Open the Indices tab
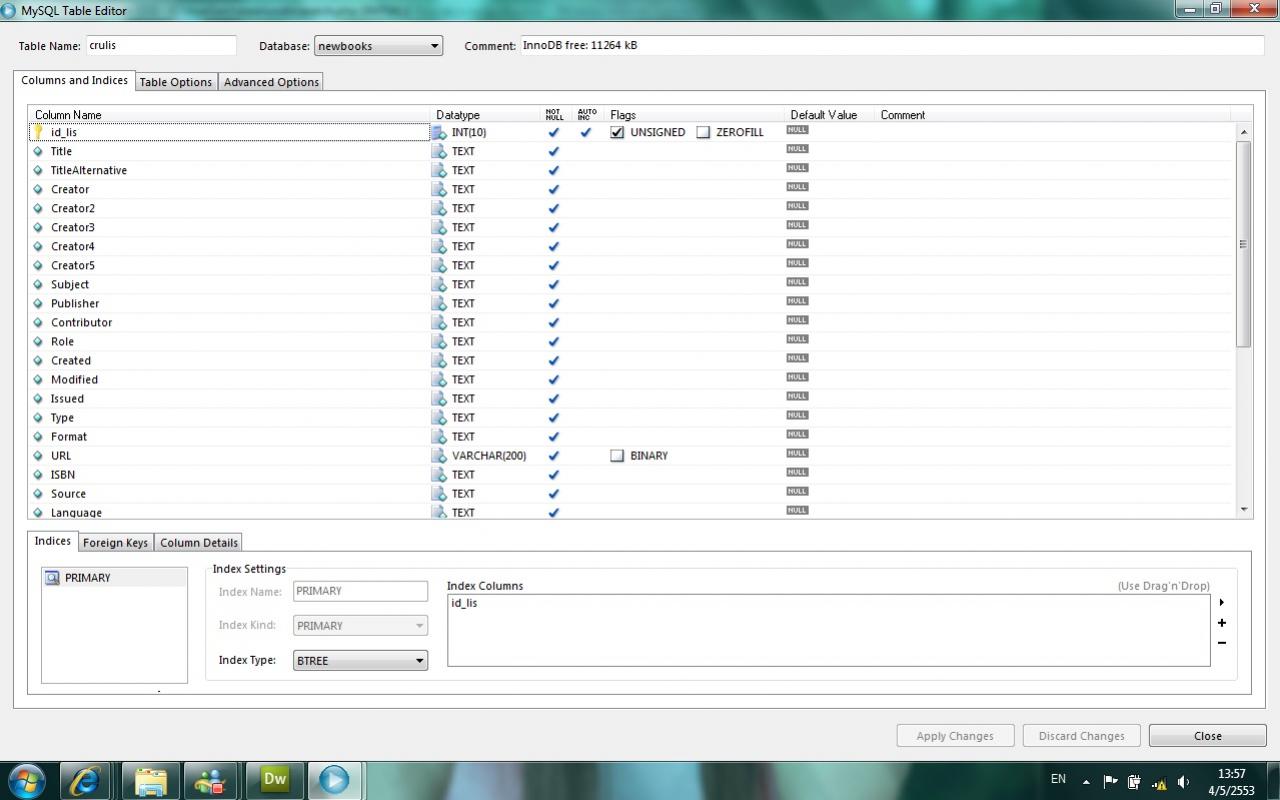 [x=53, y=541]
